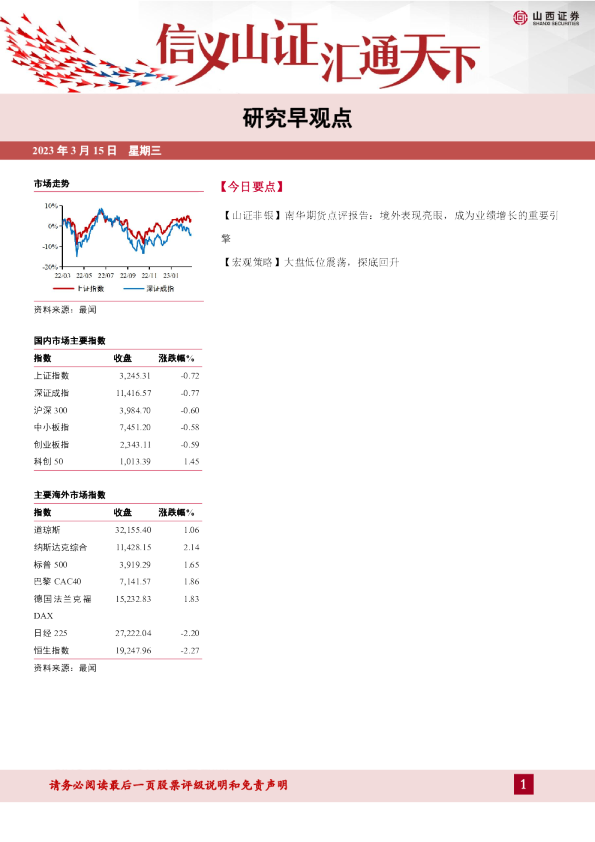Click the 涨跌幅% header of domestic table
The width and height of the screenshot is (595, 842).
(176, 358)
